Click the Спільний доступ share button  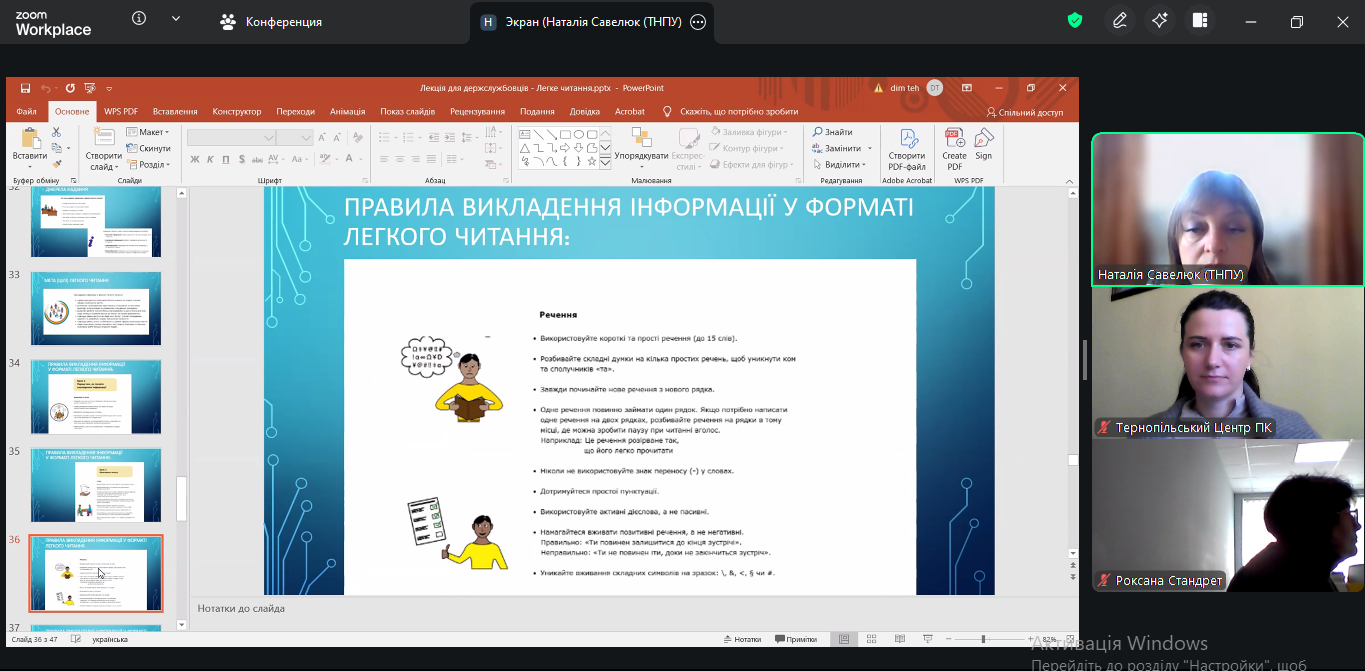tap(1024, 113)
